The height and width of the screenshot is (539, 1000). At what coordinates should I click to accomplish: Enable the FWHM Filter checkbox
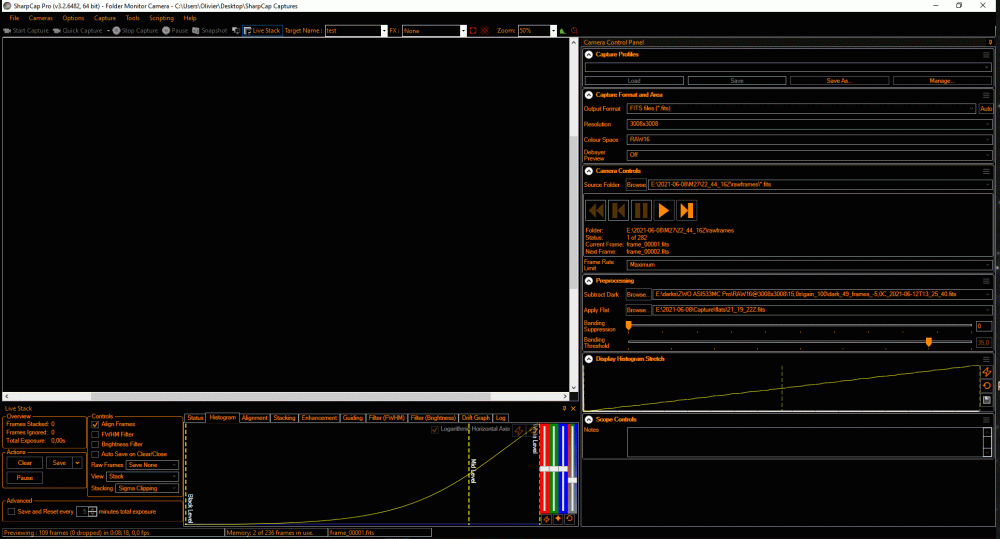95,434
